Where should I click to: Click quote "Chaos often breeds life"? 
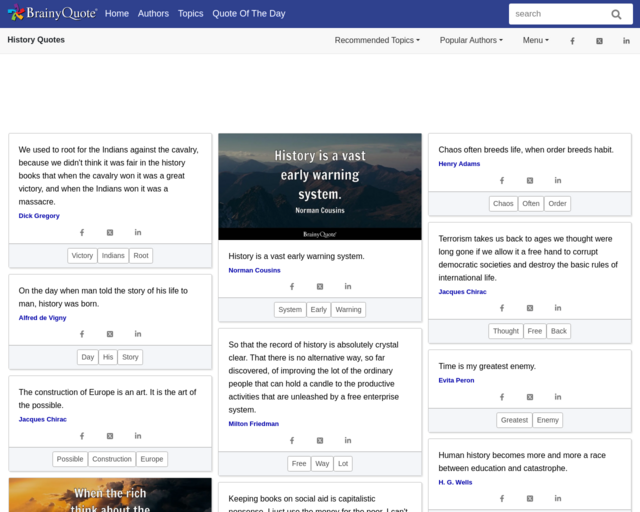[526, 150]
